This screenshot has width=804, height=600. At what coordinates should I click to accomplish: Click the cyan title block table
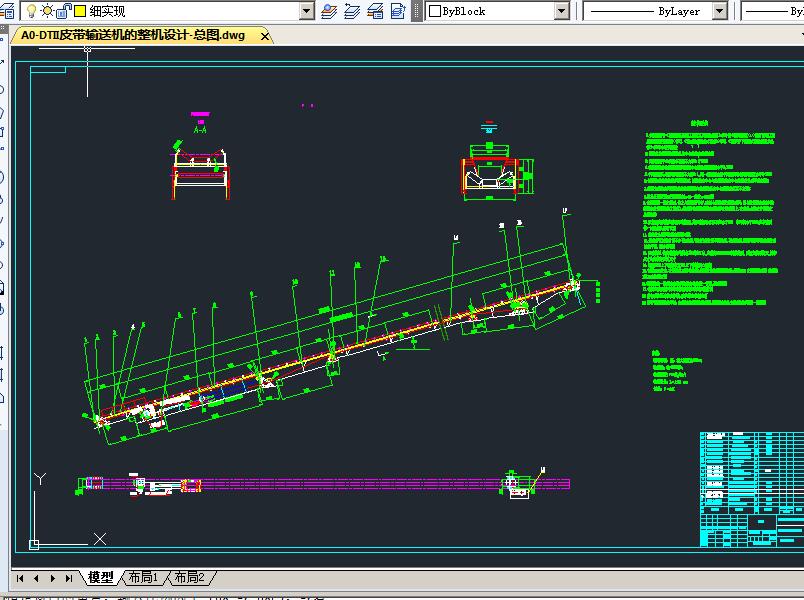752,490
